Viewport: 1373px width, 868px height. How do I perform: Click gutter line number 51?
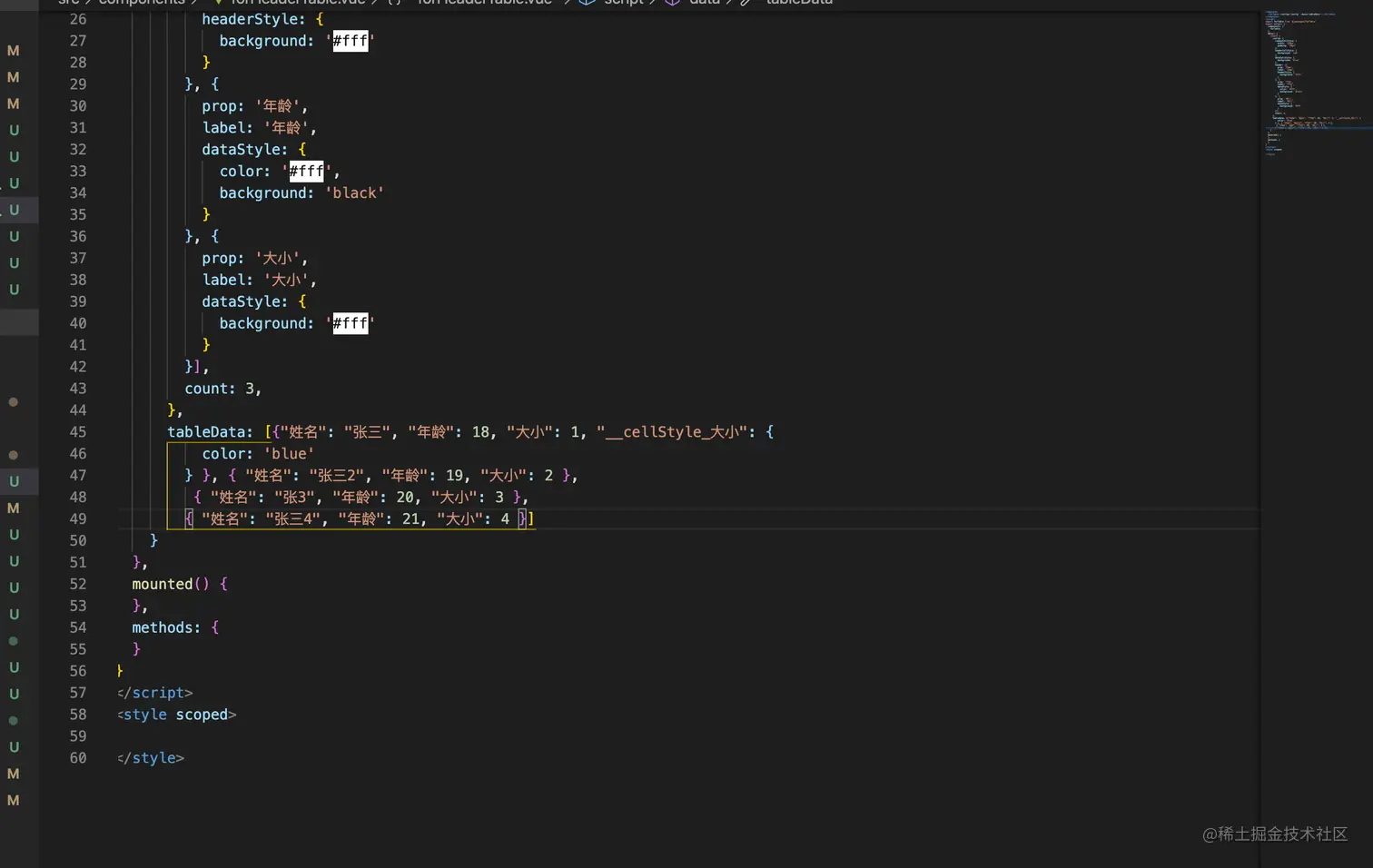[78, 563]
